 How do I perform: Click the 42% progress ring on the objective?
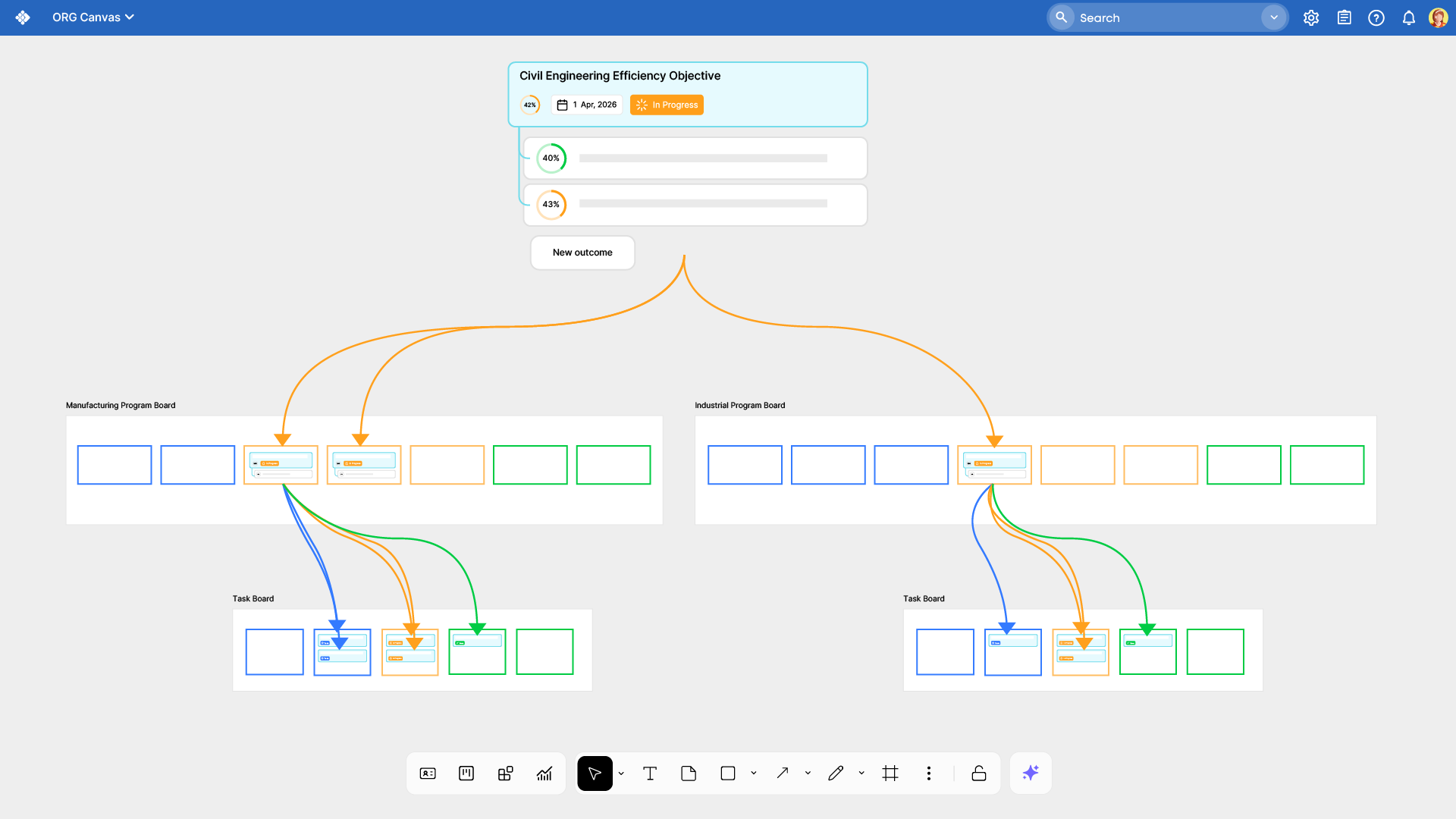[530, 105]
